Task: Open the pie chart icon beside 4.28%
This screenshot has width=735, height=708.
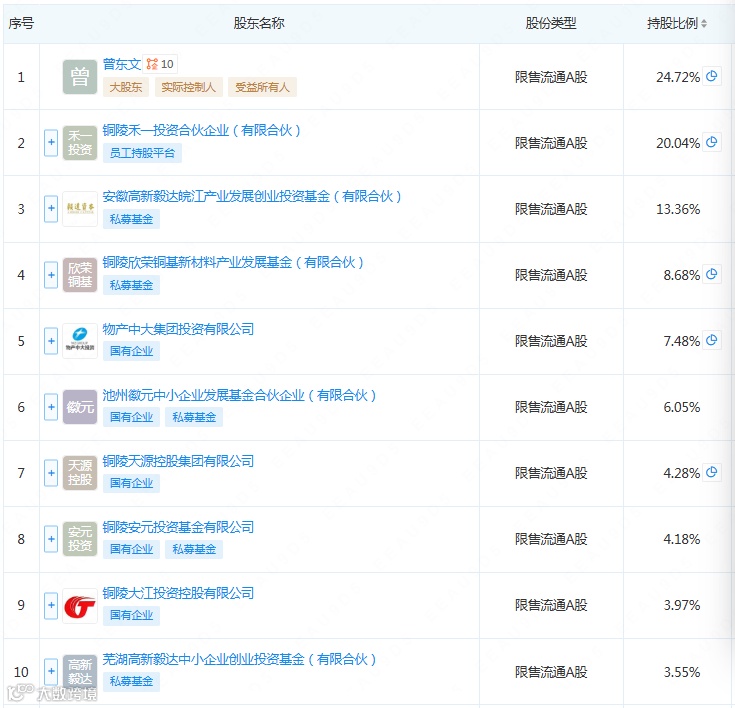Action: (x=712, y=472)
